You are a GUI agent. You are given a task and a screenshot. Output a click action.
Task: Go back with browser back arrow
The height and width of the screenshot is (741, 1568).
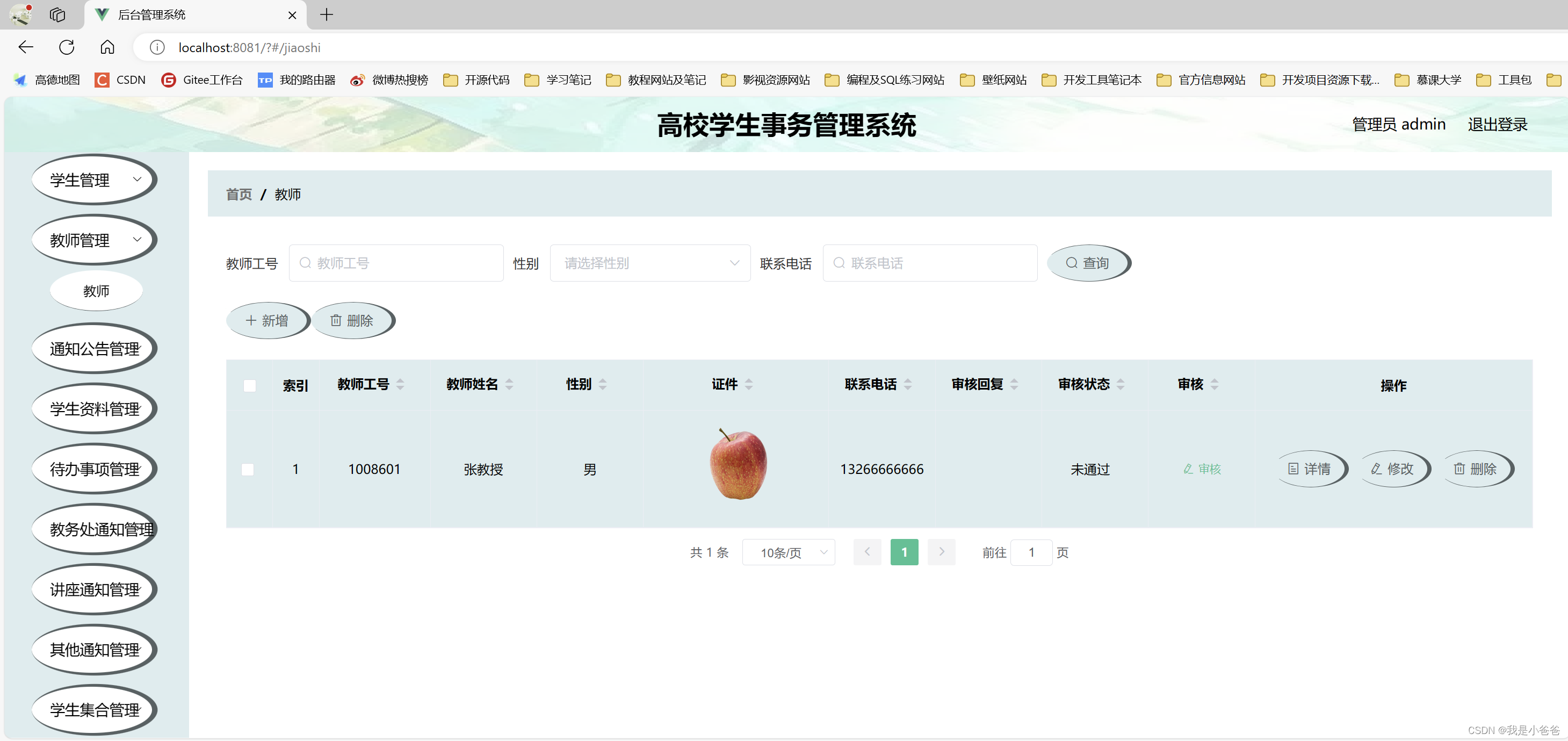point(26,47)
